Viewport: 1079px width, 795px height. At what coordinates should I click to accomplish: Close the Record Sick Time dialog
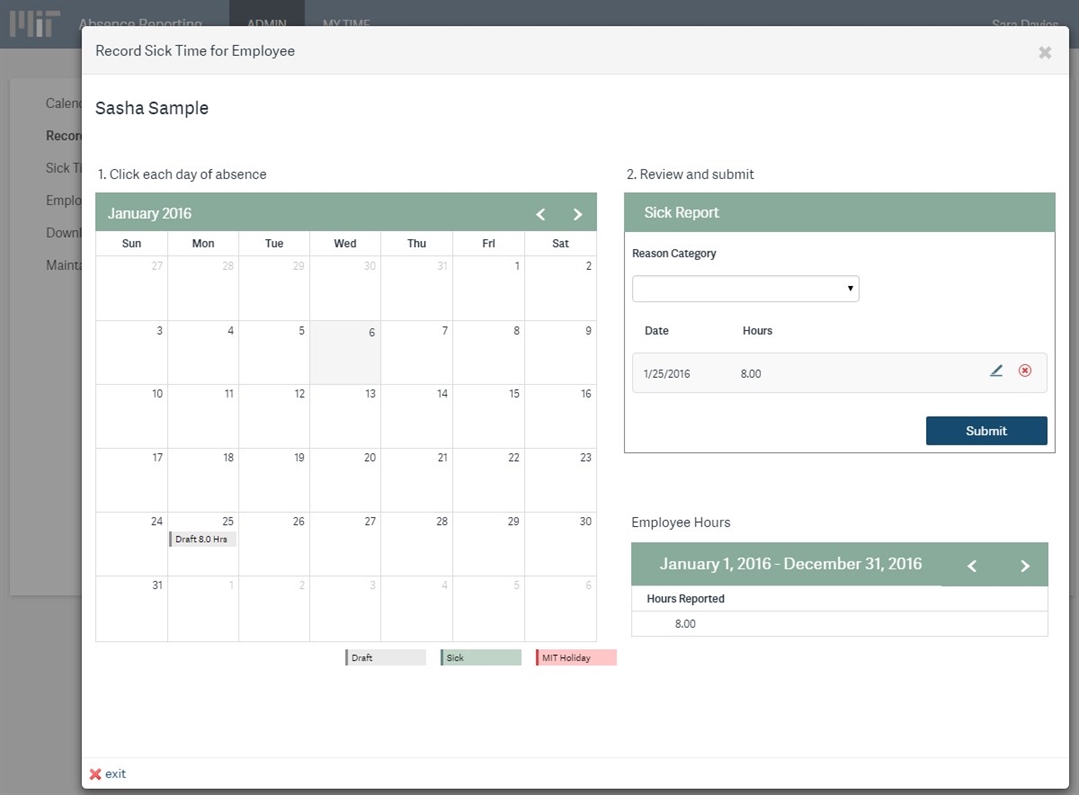tap(1044, 52)
